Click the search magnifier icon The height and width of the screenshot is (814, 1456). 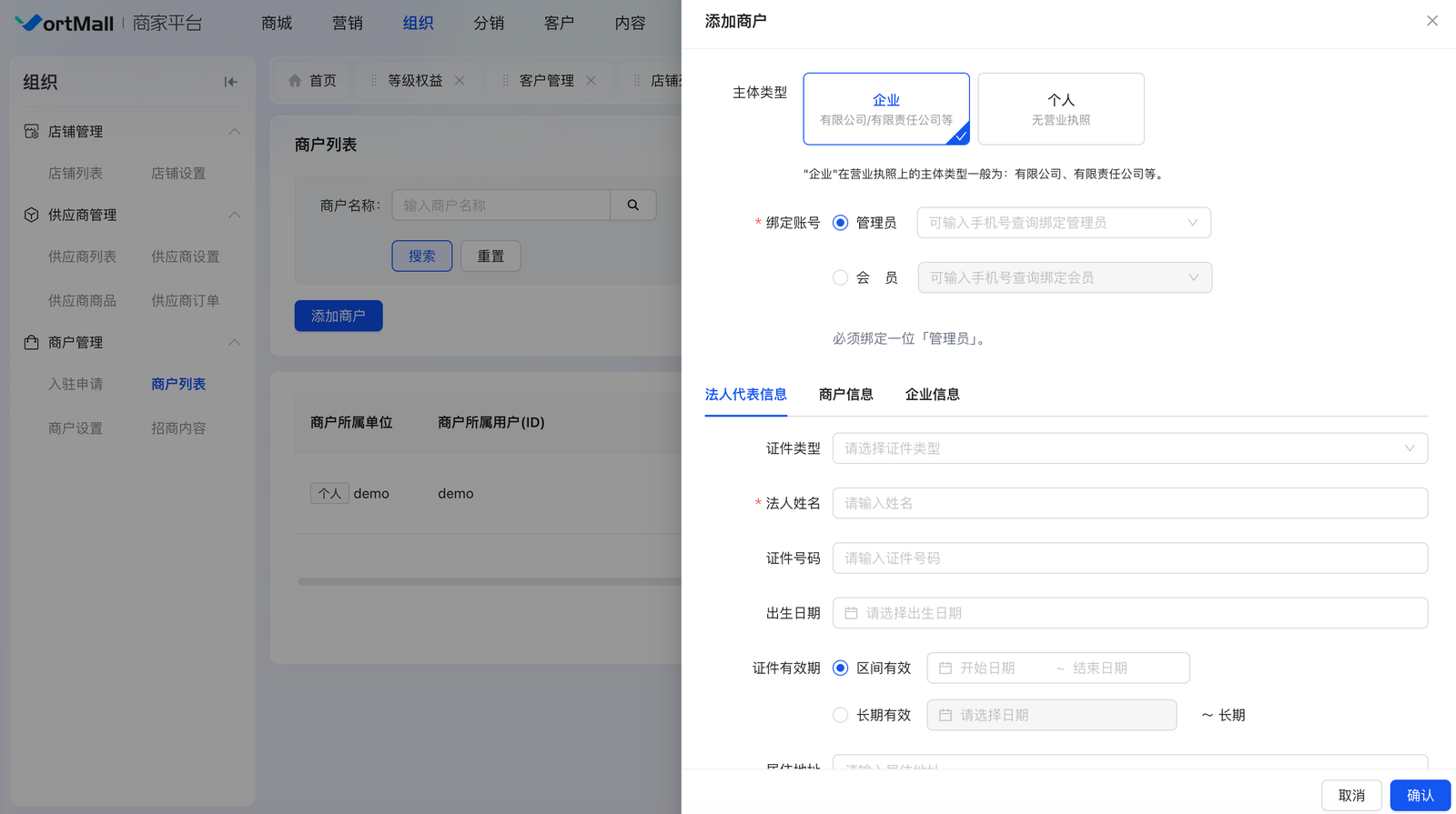click(633, 206)
